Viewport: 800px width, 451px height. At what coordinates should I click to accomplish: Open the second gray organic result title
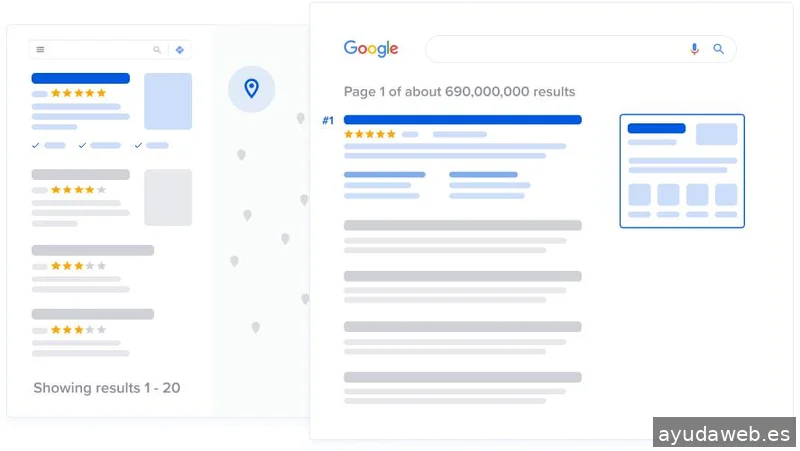463,276
